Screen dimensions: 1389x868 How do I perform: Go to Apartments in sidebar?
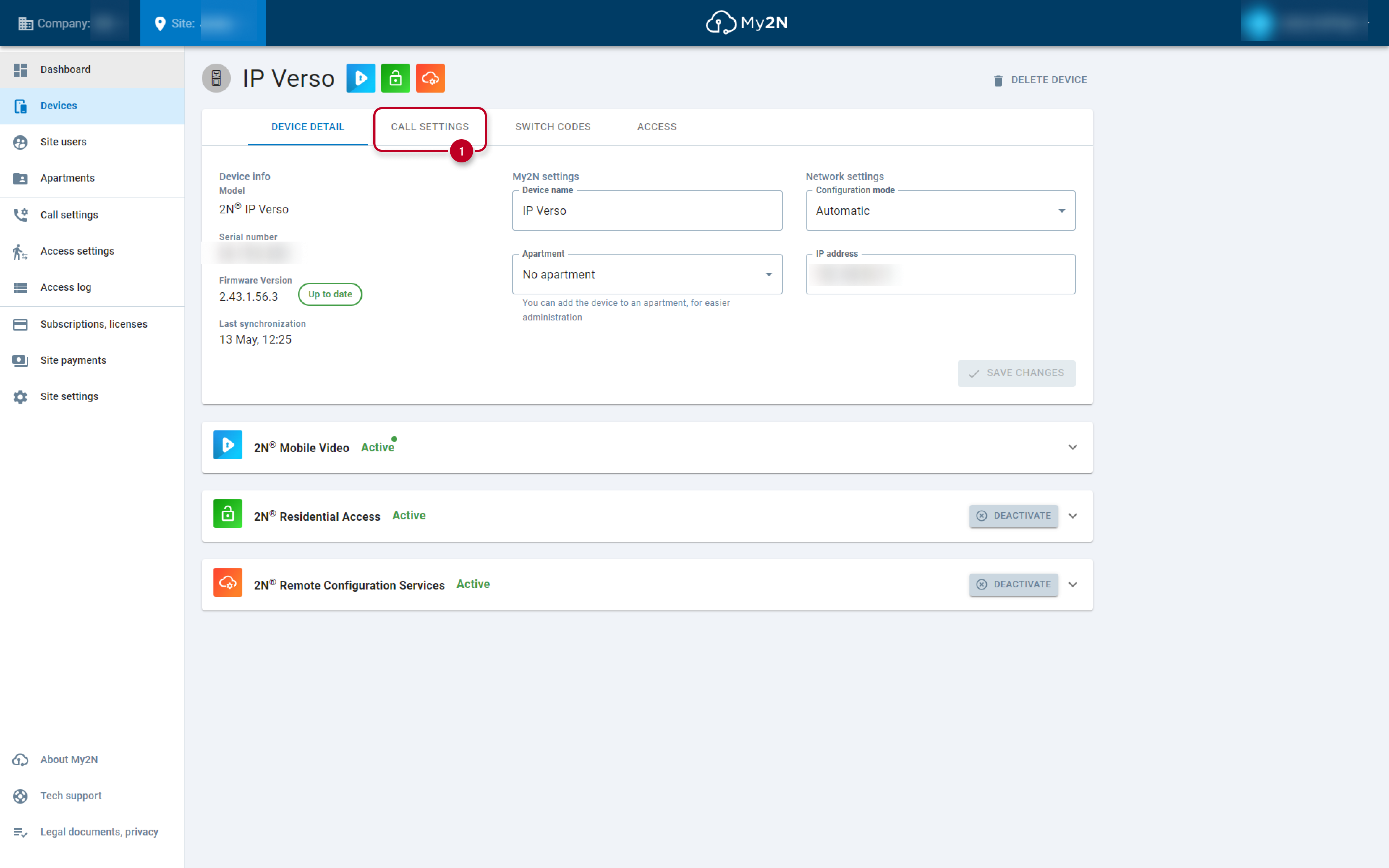[92, 178]
